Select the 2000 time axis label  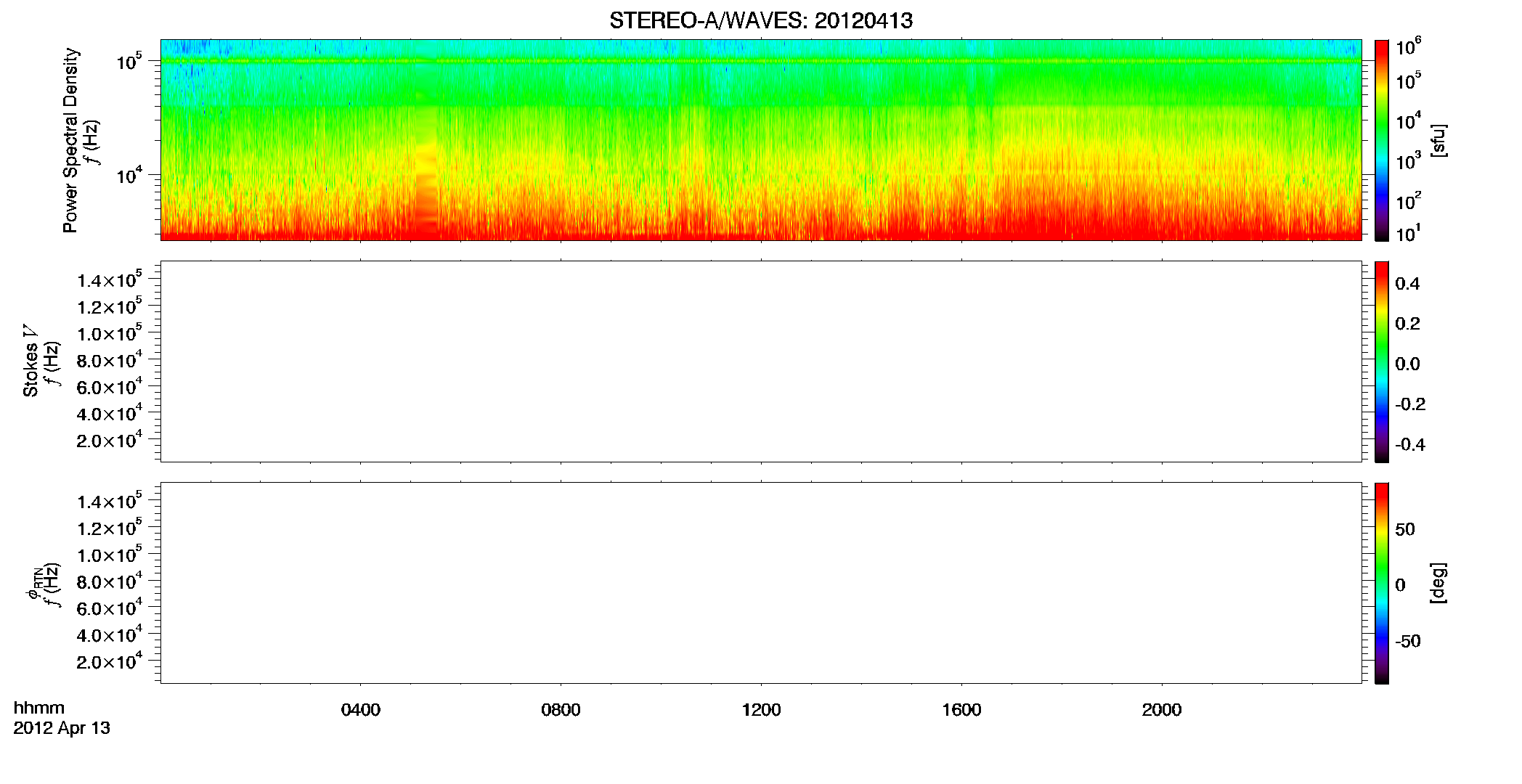point(1162,710)
